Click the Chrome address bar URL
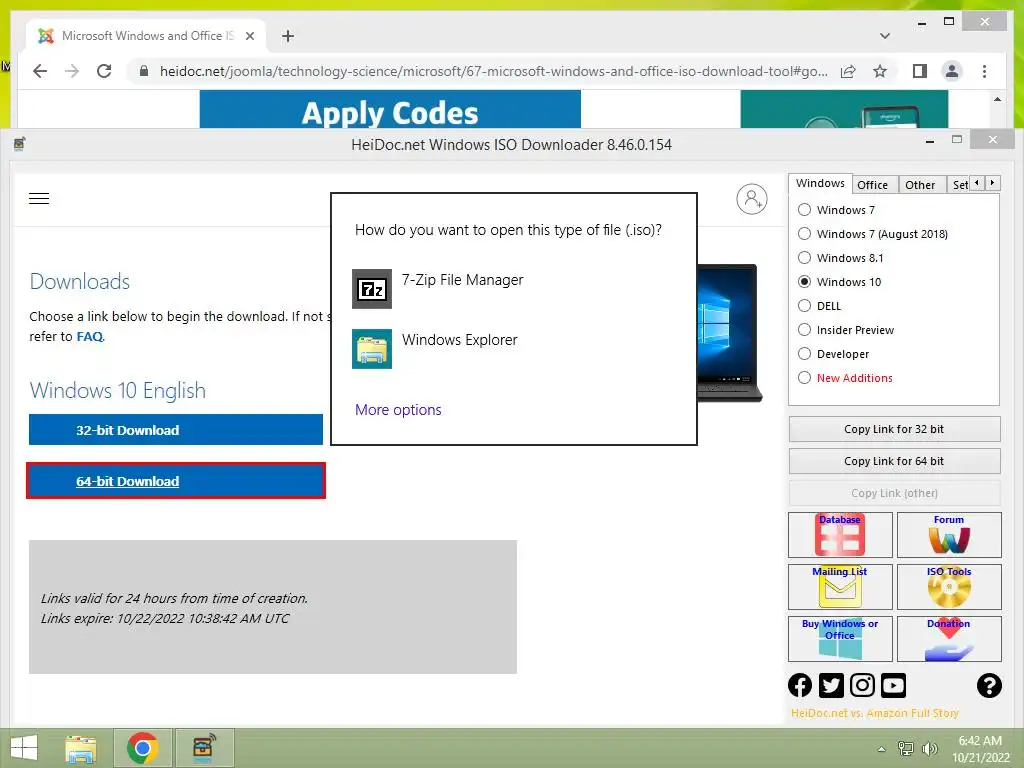The height and width of the screenshot is (768, 1024). pyautogui.click(x=493, y=71)
